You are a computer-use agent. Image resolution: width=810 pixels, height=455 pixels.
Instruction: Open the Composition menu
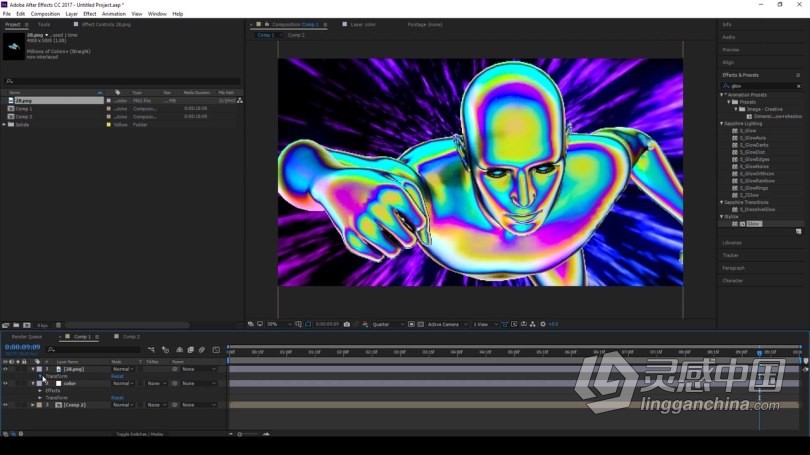click(45, 14)
